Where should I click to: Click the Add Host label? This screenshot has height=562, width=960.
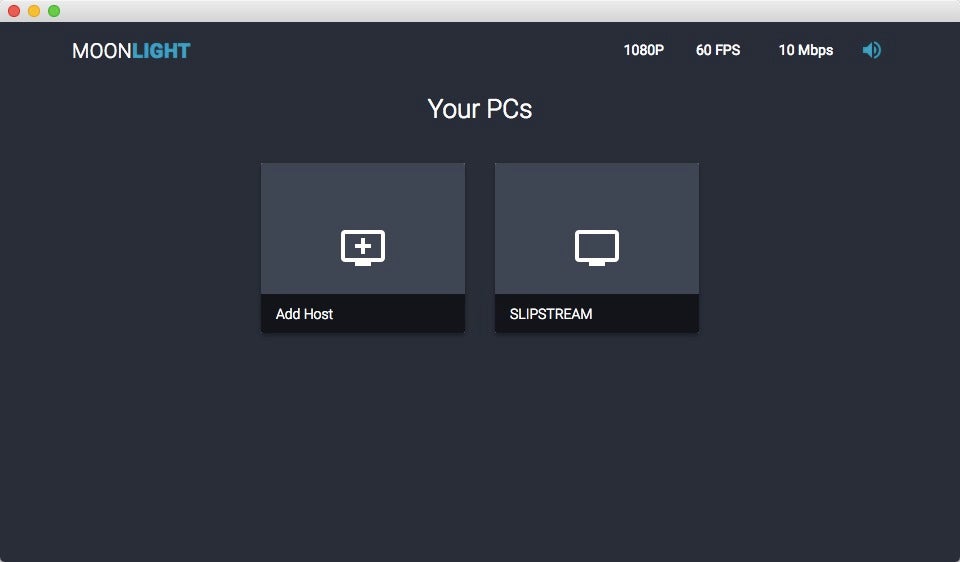(x=304, y=314)
